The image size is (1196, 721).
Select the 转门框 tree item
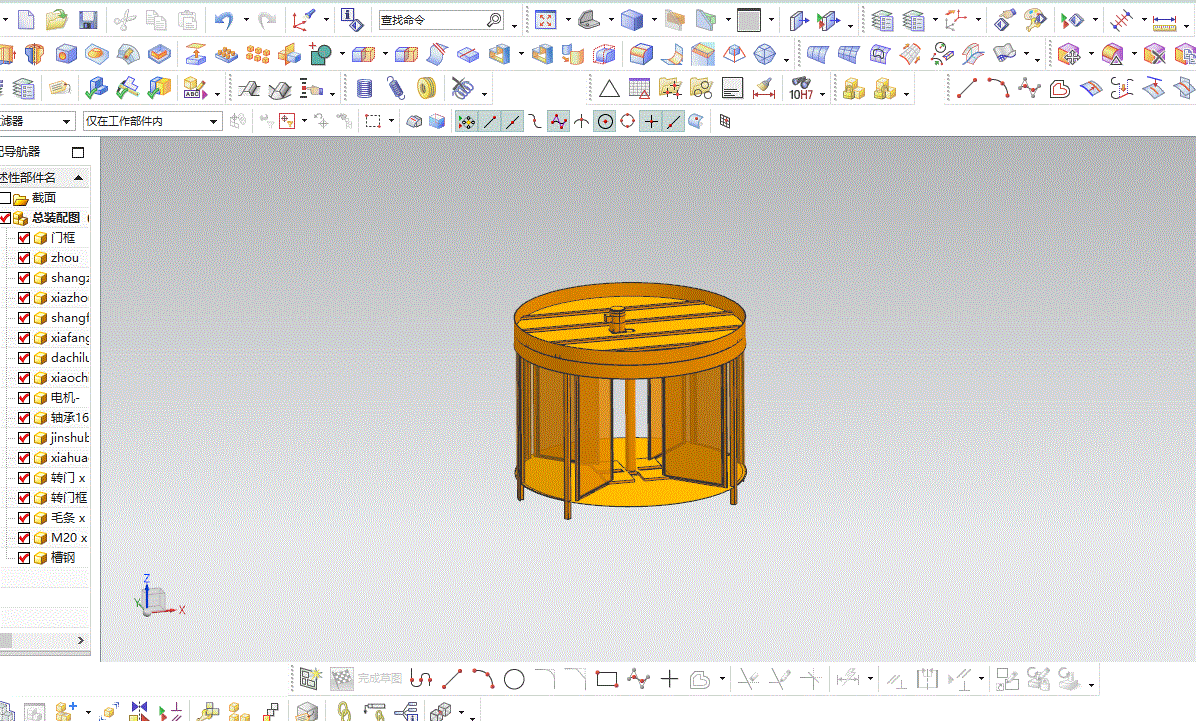tap(69, 497)
